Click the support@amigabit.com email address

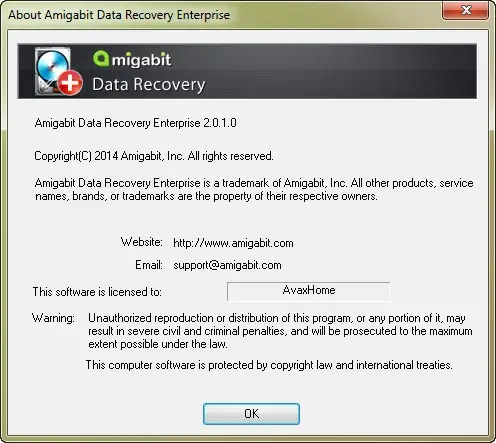point(227,265)
